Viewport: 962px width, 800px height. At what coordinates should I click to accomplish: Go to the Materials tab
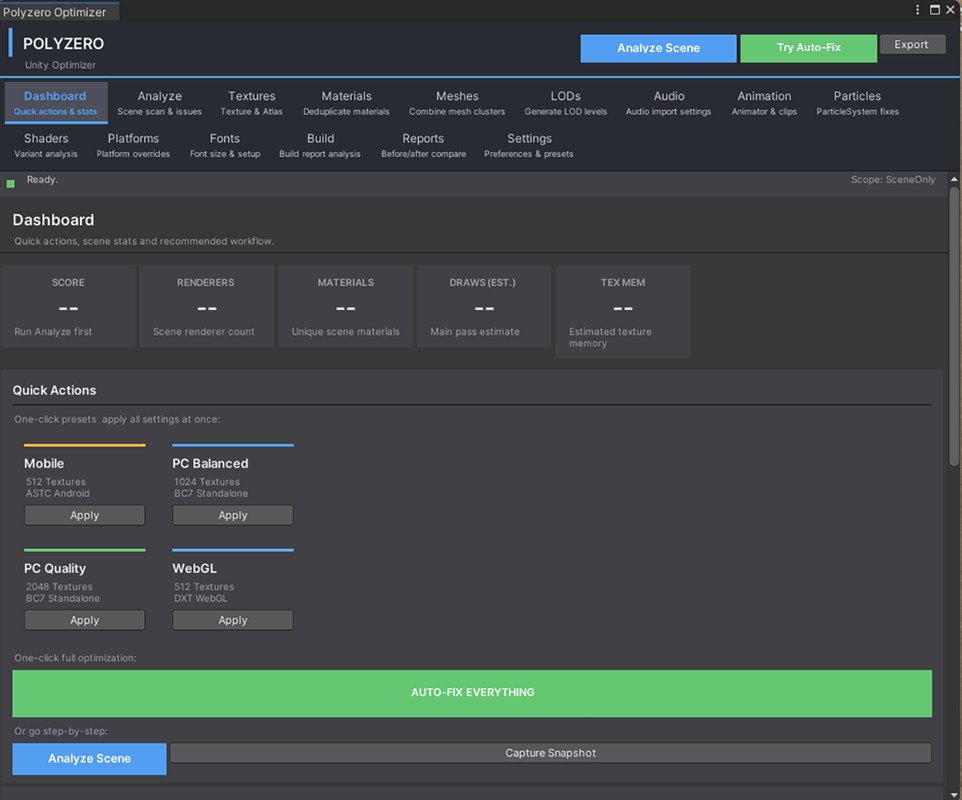click(x=347, y=102)
